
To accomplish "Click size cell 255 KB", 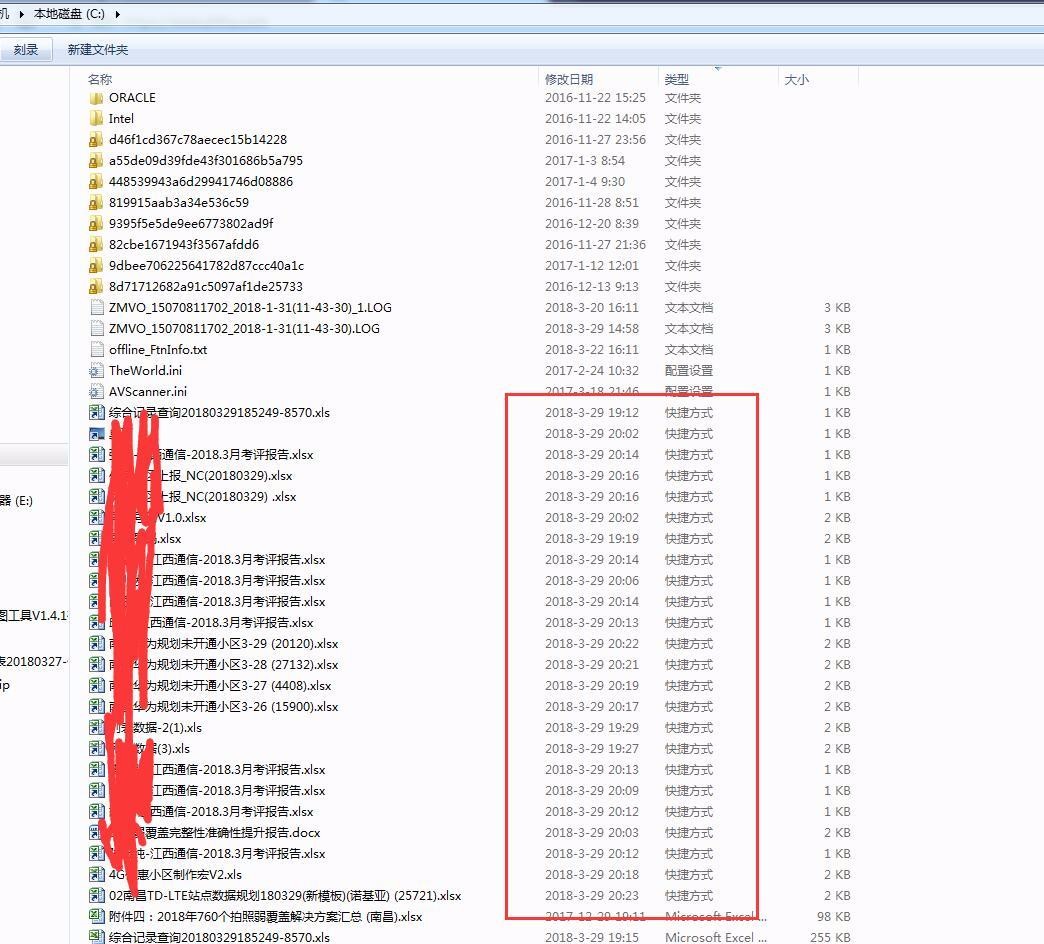I will tap(830, 937).
